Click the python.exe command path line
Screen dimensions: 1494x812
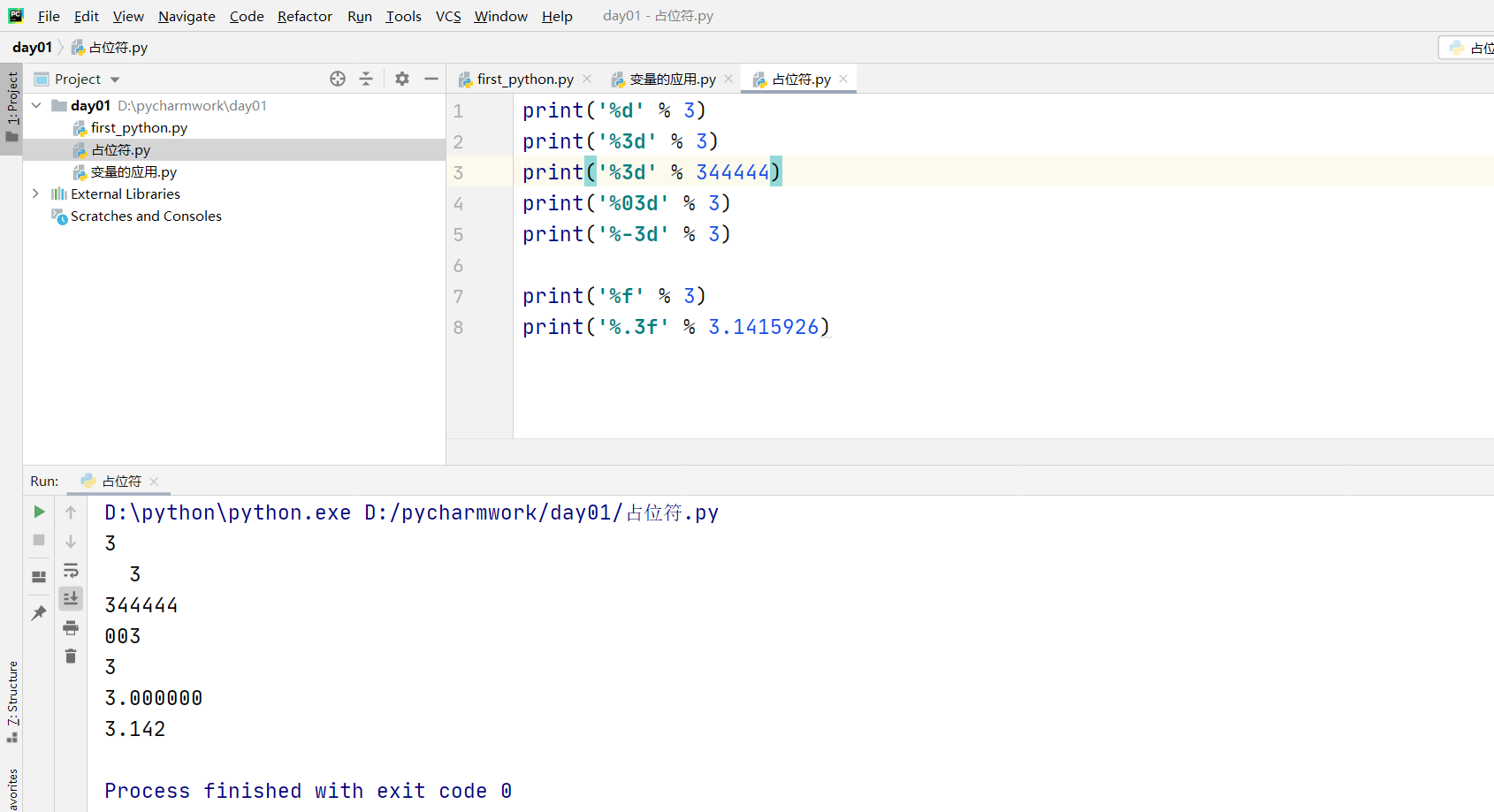[412, 512]
